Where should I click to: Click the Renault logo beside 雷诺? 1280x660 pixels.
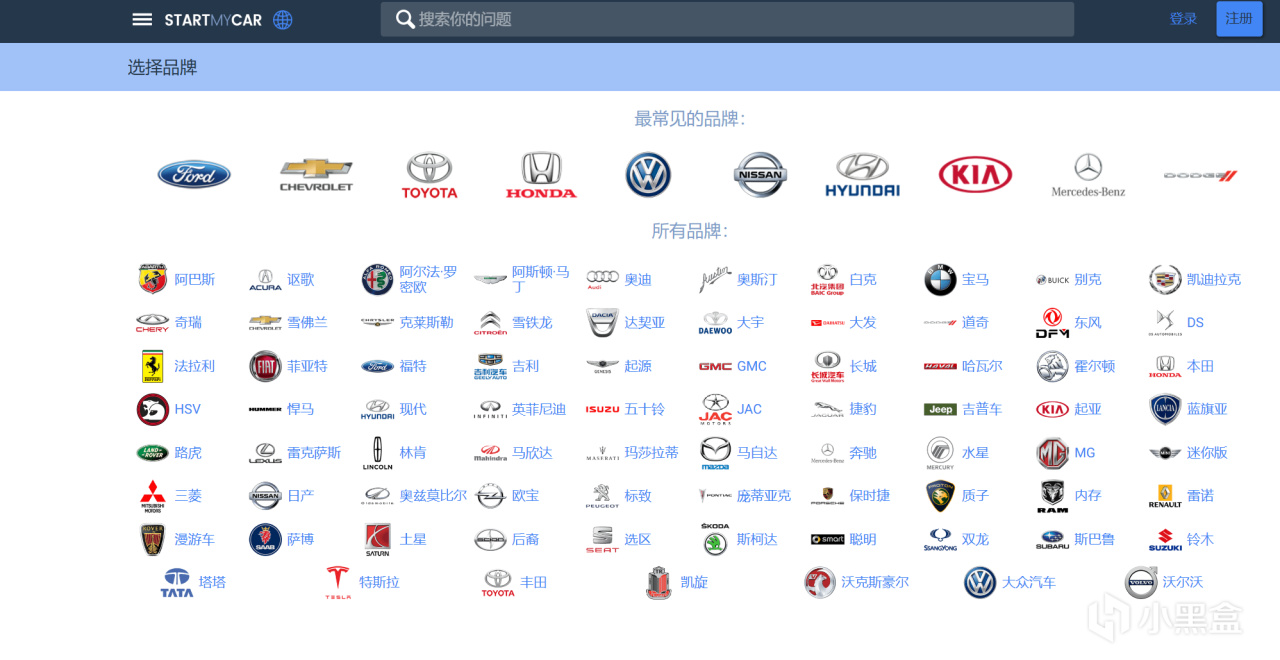1165,496
